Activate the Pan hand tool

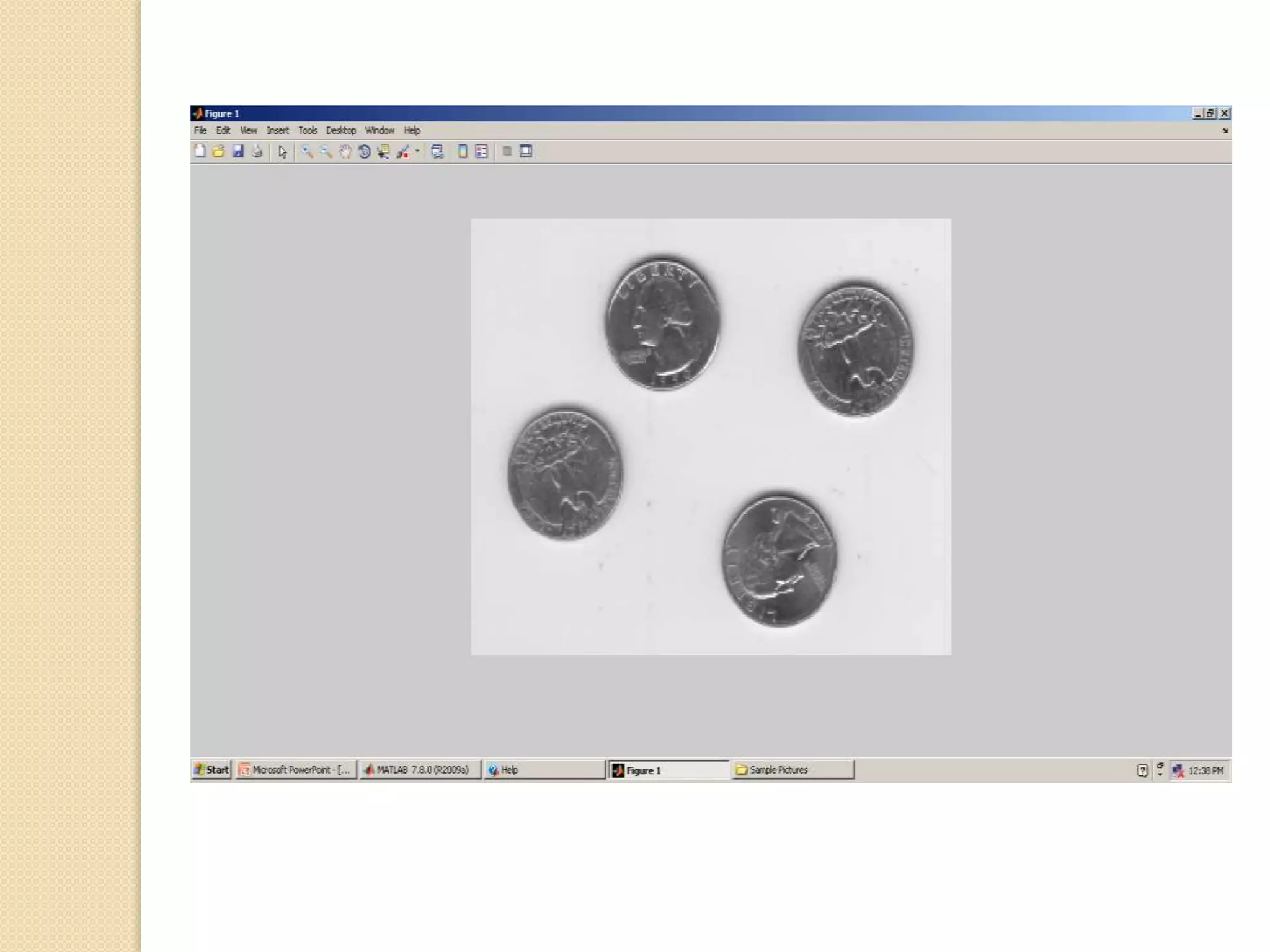pyautogui.click(x=345, y=151)
